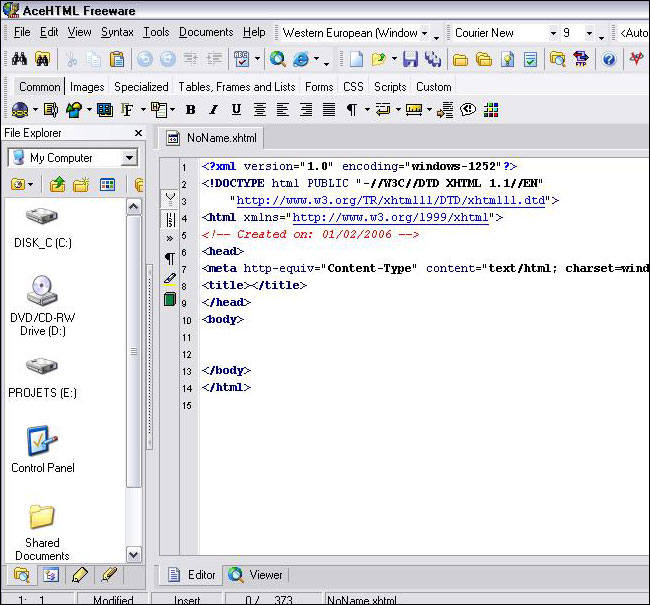Screen dimensions: 650x605
Task: Click the Italic formatting icon
Action: [x=213, y=110]
